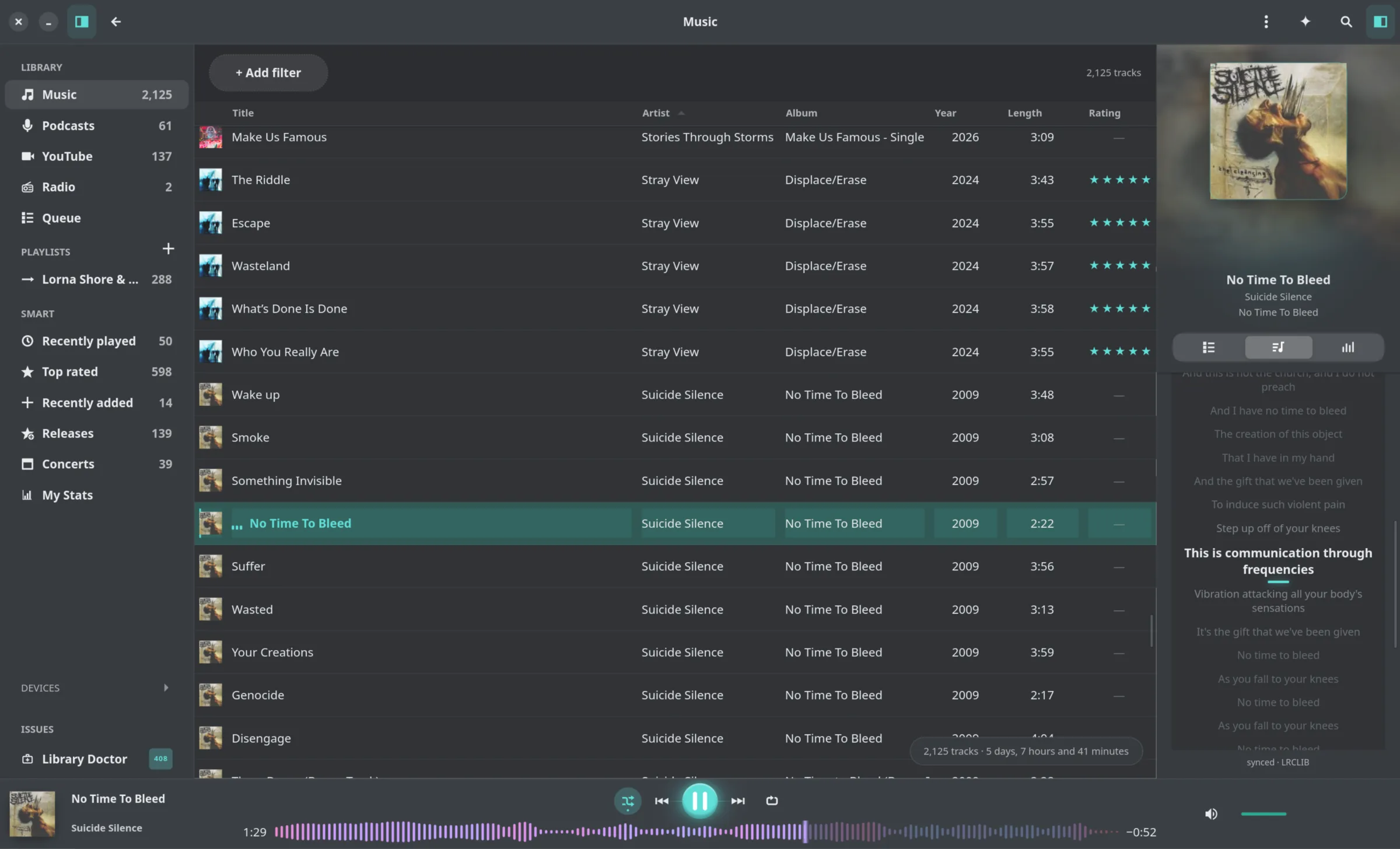Click lyric 'And I have no time to bleed'

(x=1278, y=411)
